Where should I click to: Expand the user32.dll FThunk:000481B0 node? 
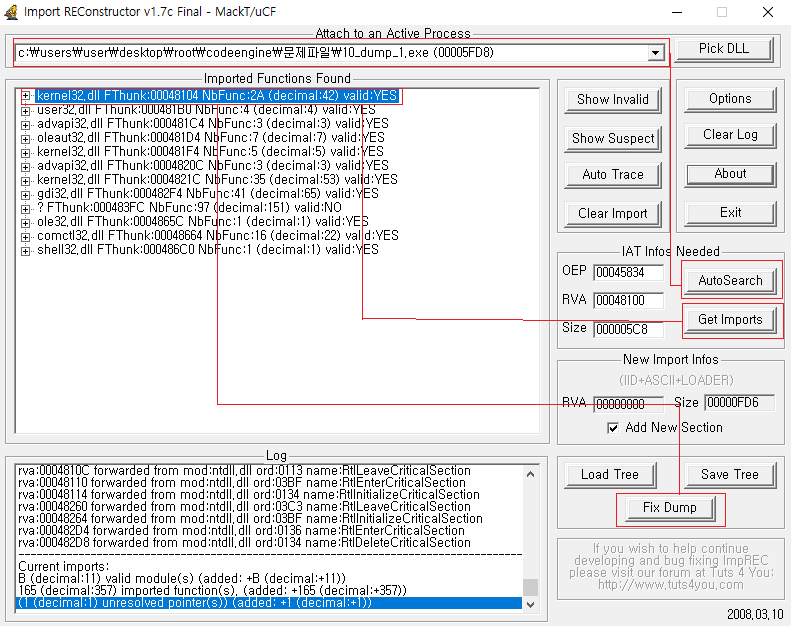[x=25, y=110]
